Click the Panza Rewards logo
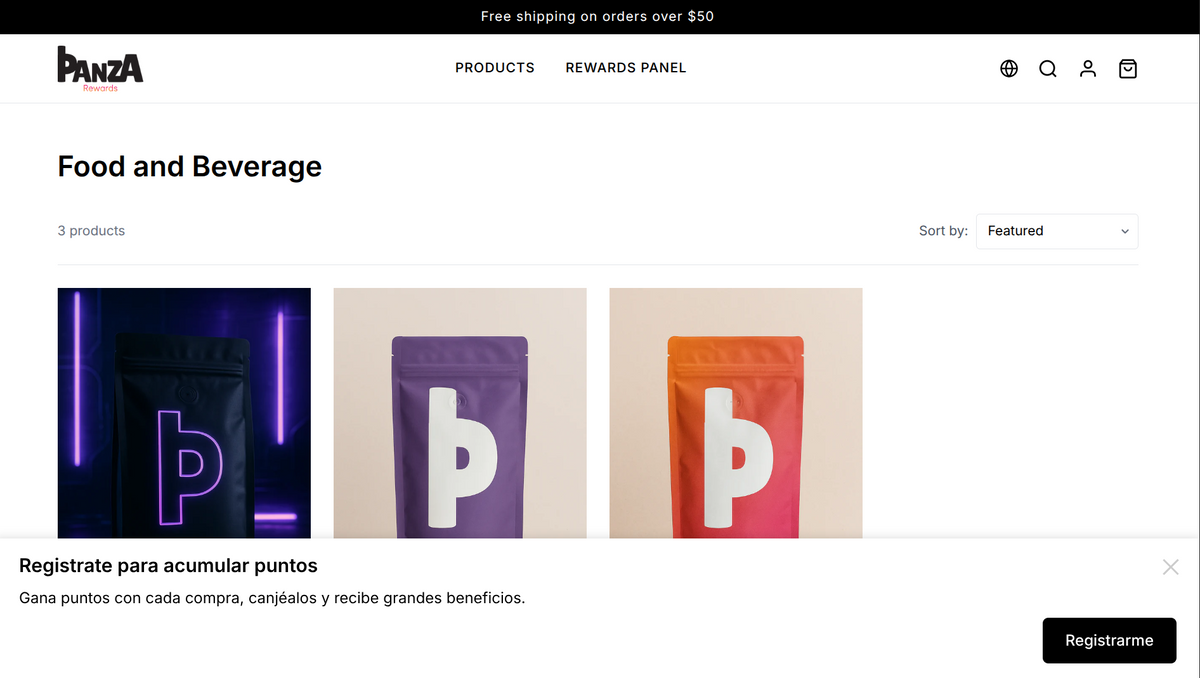This screenshot has height=678, width=1200. (99, 68)
